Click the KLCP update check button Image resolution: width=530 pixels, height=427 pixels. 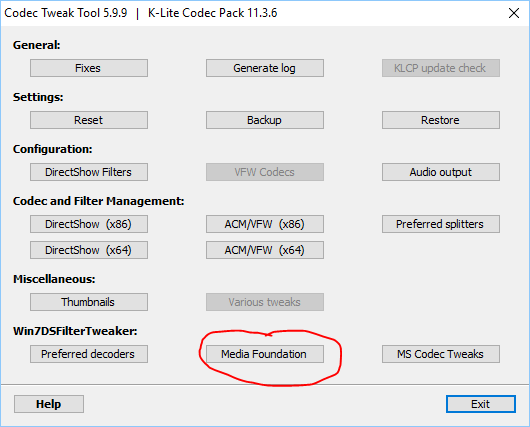(441, 68)
